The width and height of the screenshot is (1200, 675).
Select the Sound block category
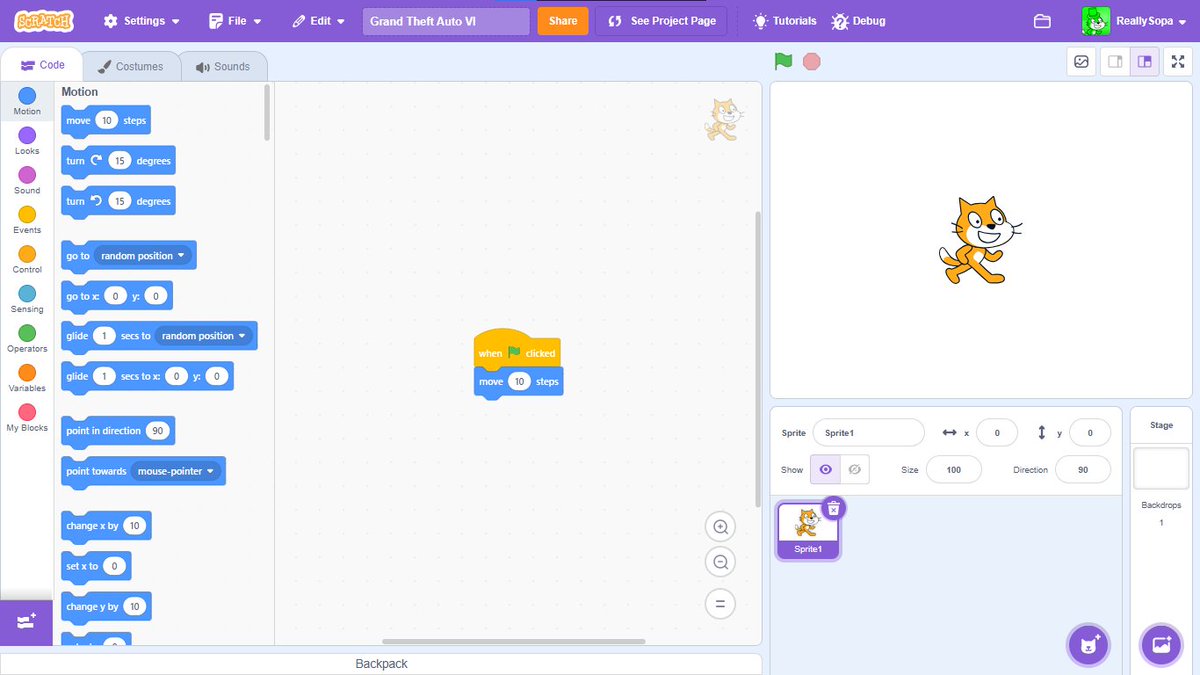(x=27, y=180)
